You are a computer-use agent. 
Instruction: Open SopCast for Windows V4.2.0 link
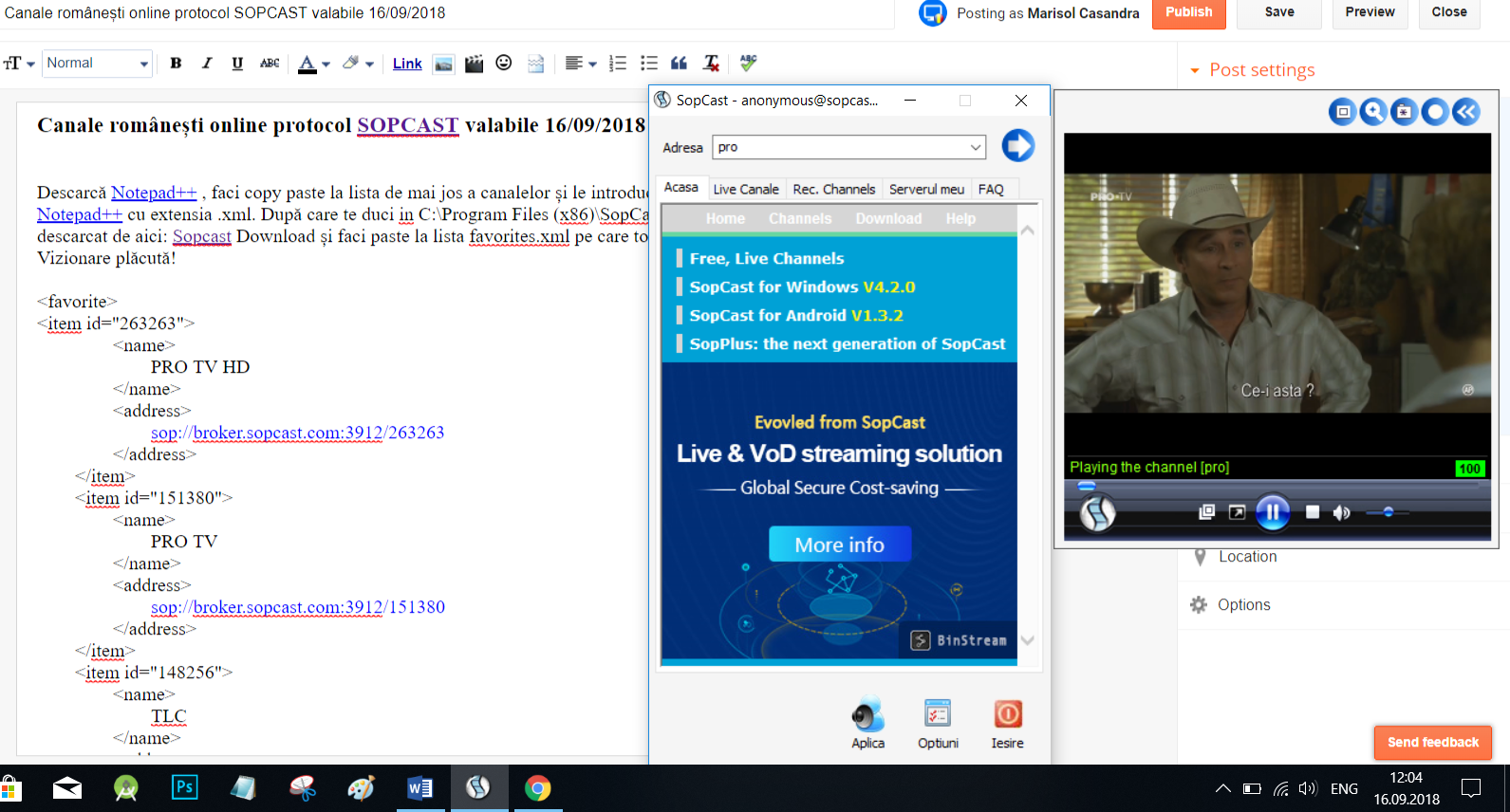tap(802, 286)
